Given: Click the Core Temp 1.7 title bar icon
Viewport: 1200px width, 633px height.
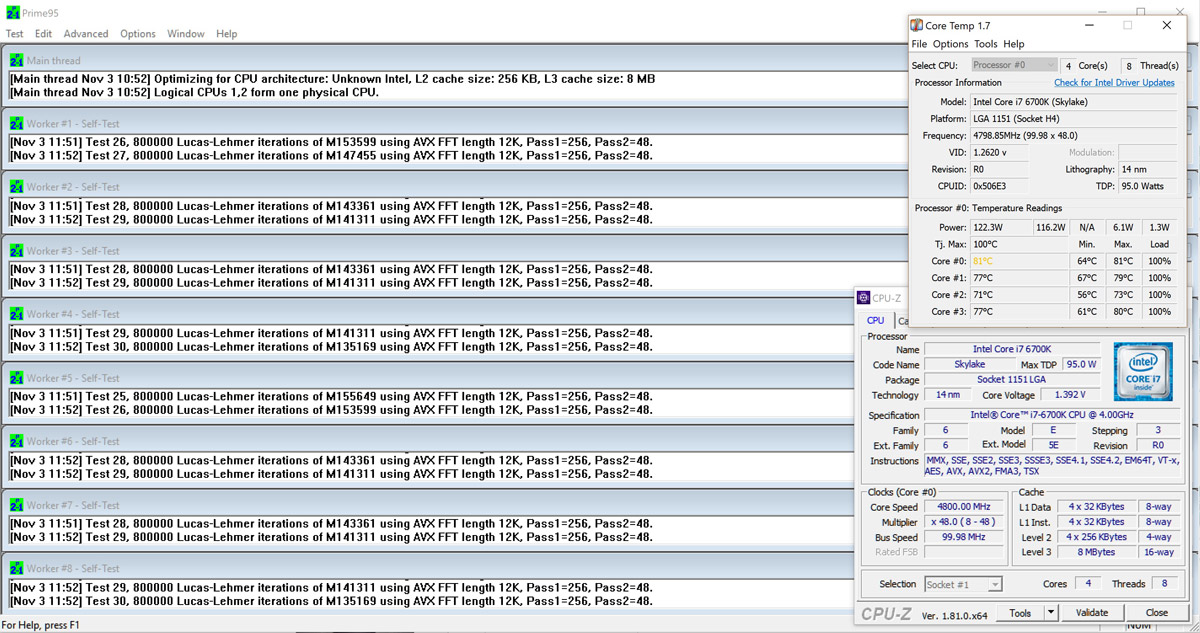Looking at the screenshot, I should click(917, 25).
